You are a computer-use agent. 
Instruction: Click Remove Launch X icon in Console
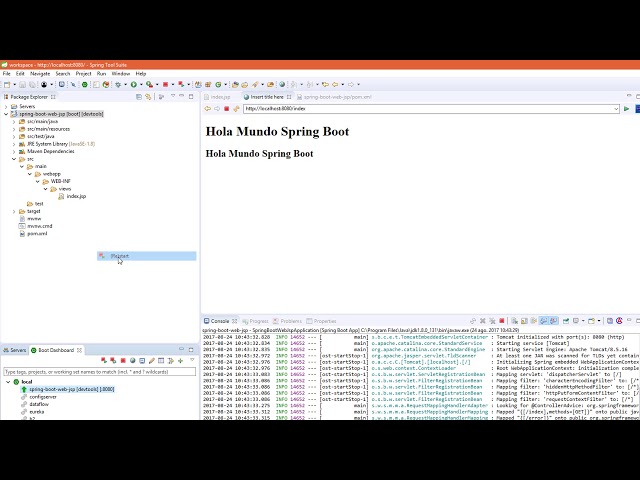pos(482,321)
